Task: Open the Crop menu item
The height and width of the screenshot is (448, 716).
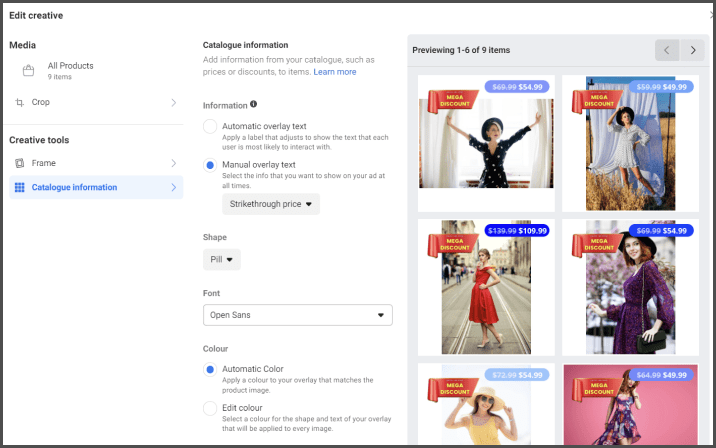Action: (x=96, y=102)
